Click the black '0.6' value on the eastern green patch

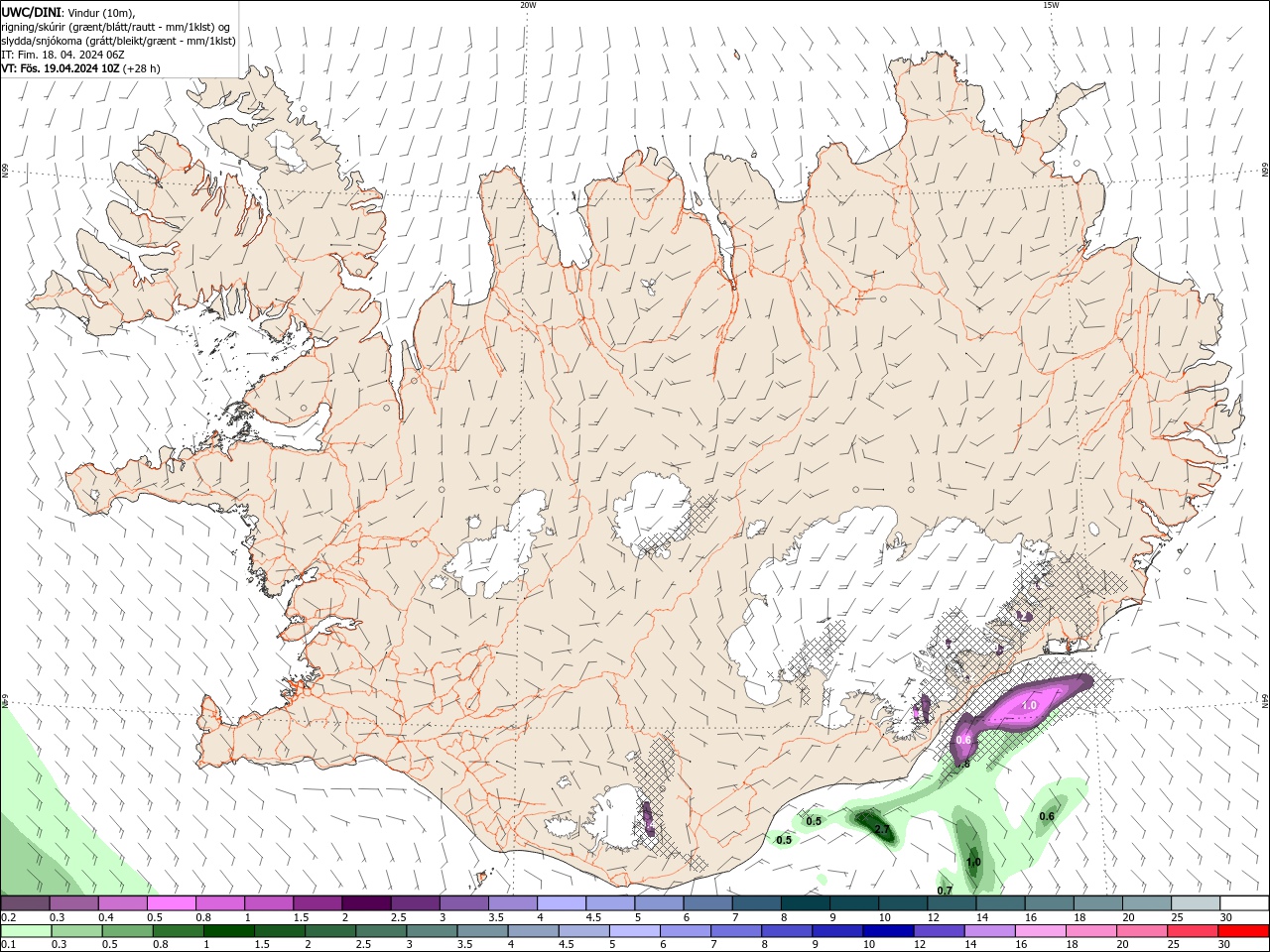pos(1047,816)
